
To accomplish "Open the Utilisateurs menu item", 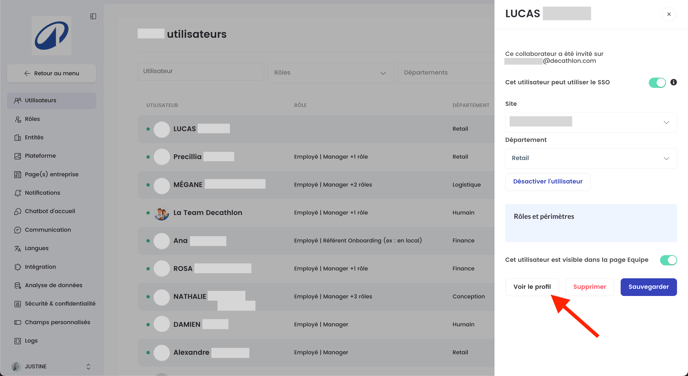I will coord(52,100).
